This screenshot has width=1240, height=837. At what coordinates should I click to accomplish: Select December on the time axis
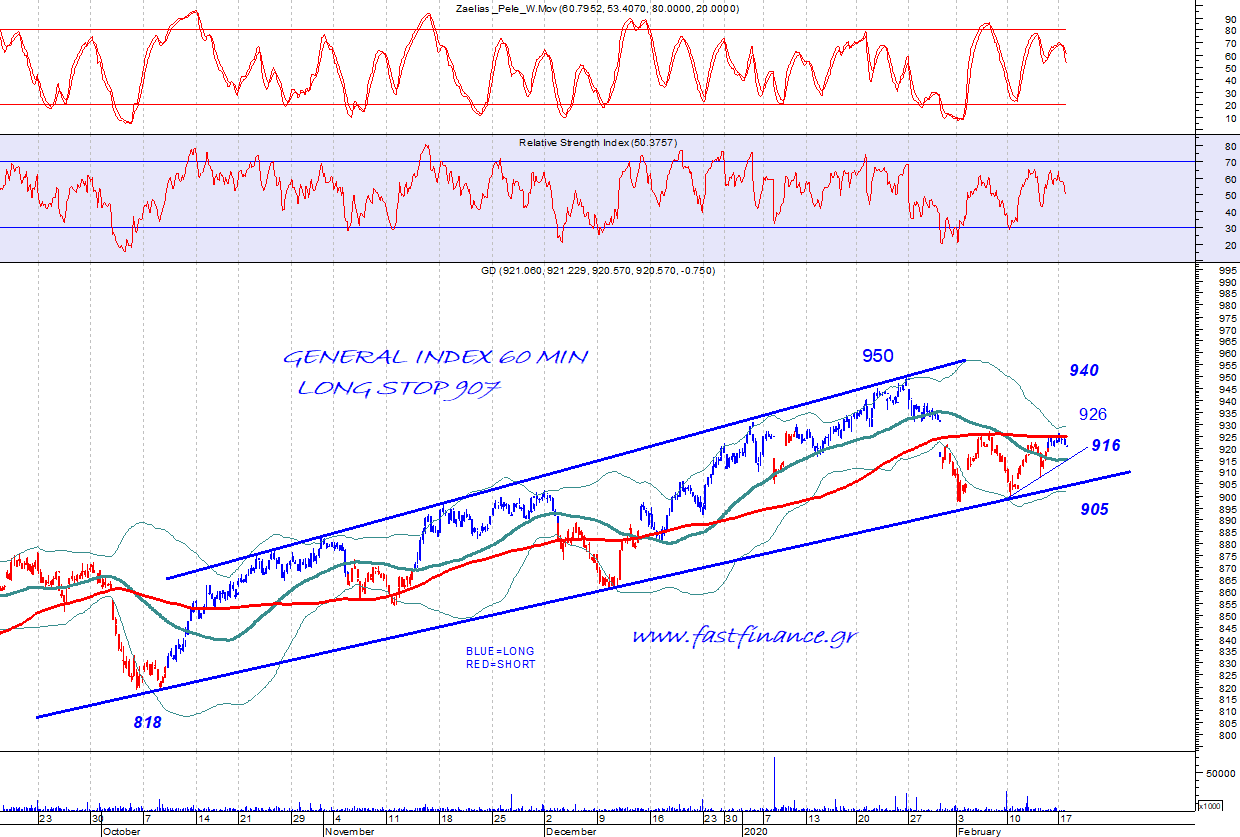[572, 830]
